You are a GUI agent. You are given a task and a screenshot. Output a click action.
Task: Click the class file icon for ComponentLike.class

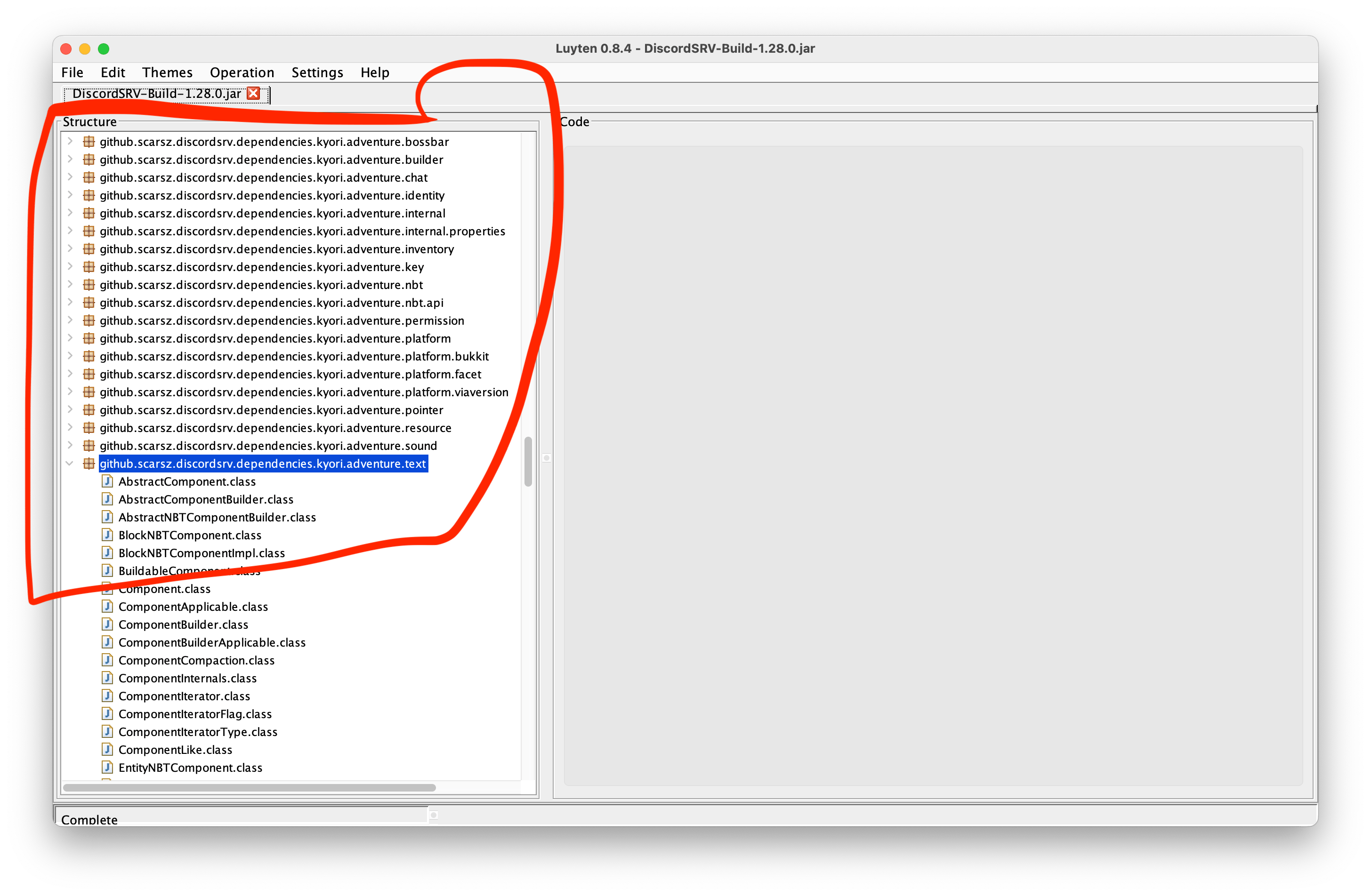(107, 749)
